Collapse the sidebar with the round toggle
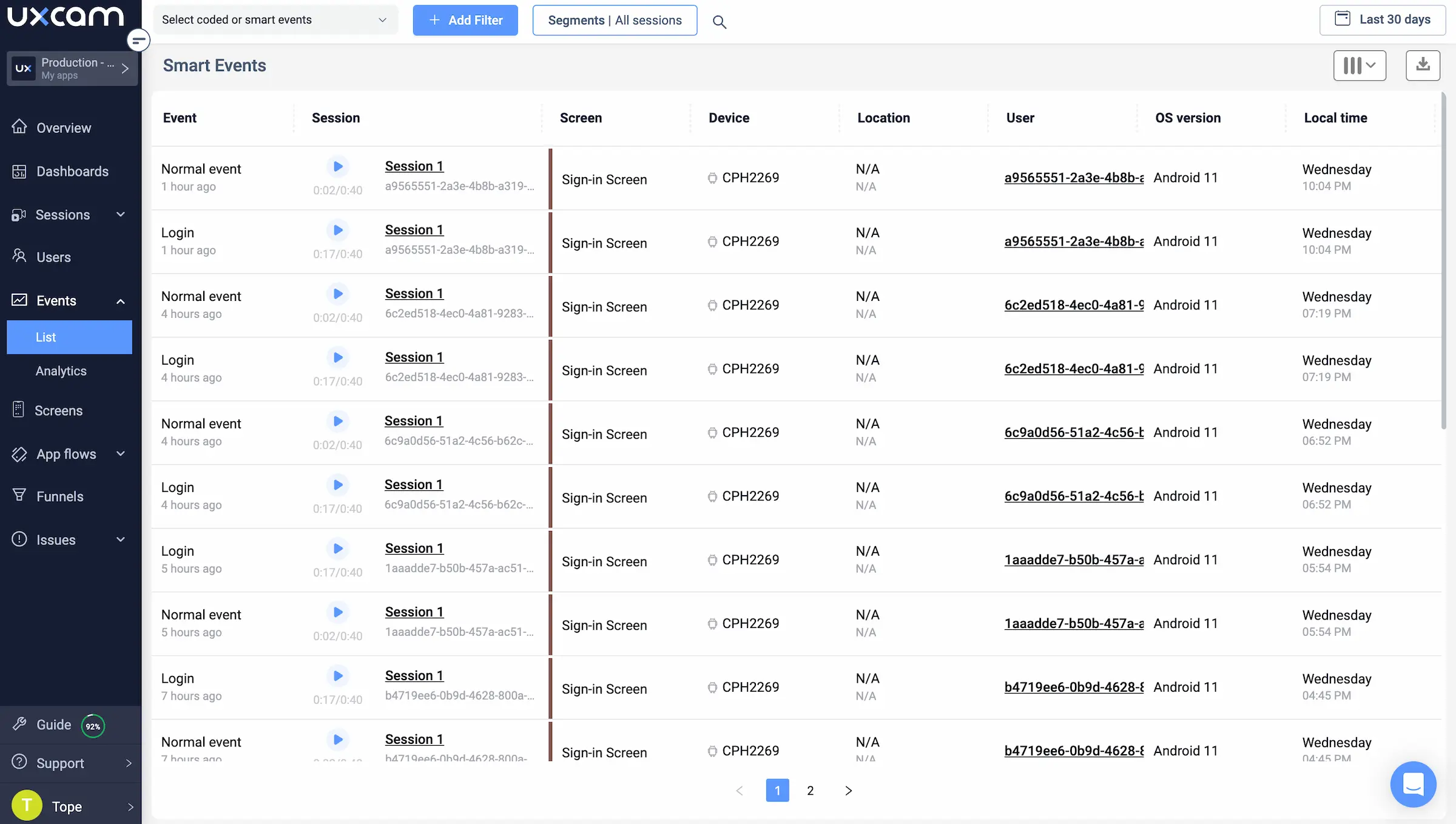This screenshot has height=824, width=1456. [138, 41]
